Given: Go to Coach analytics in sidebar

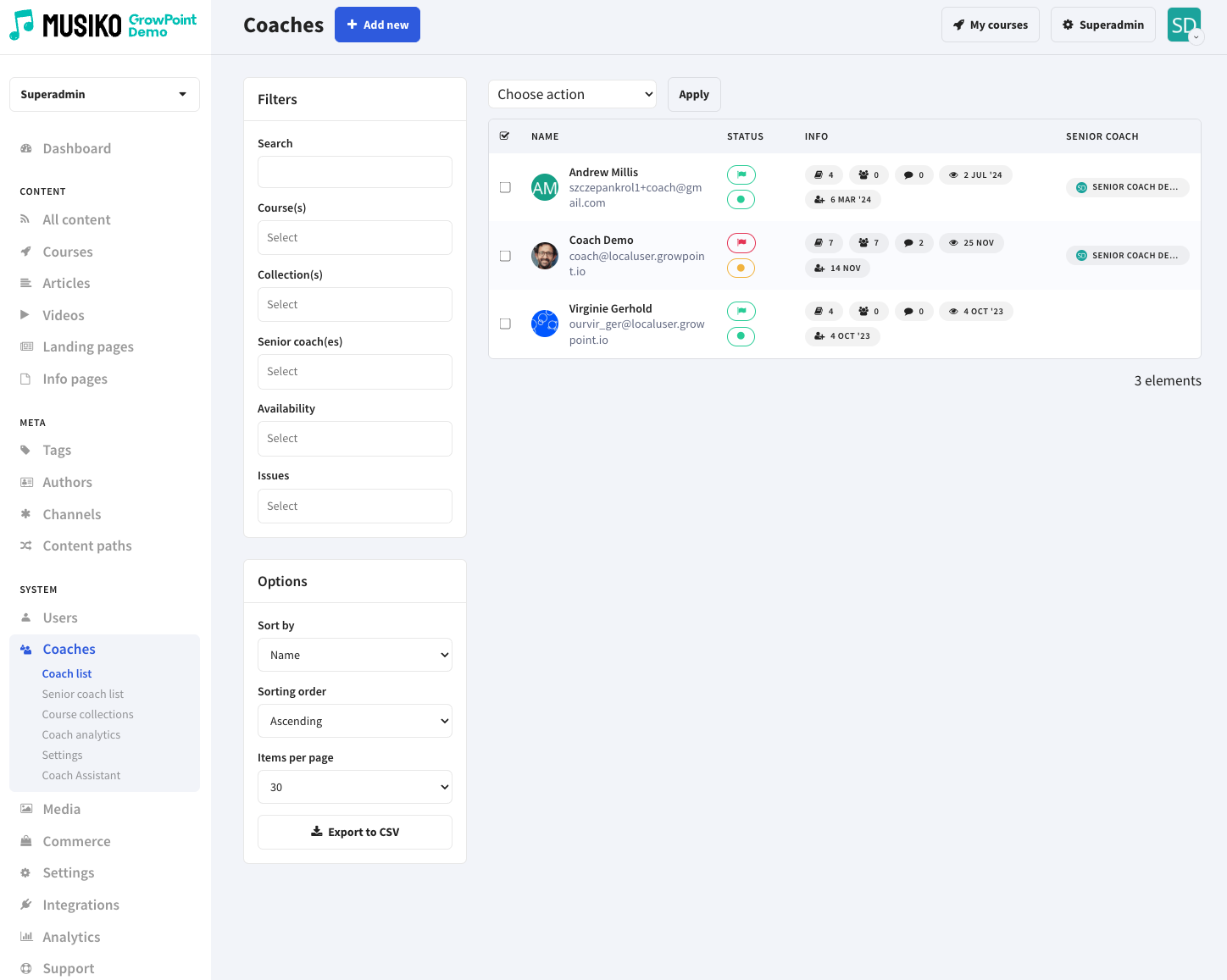Looking at the screenshot, I should (x=81, y=734).
